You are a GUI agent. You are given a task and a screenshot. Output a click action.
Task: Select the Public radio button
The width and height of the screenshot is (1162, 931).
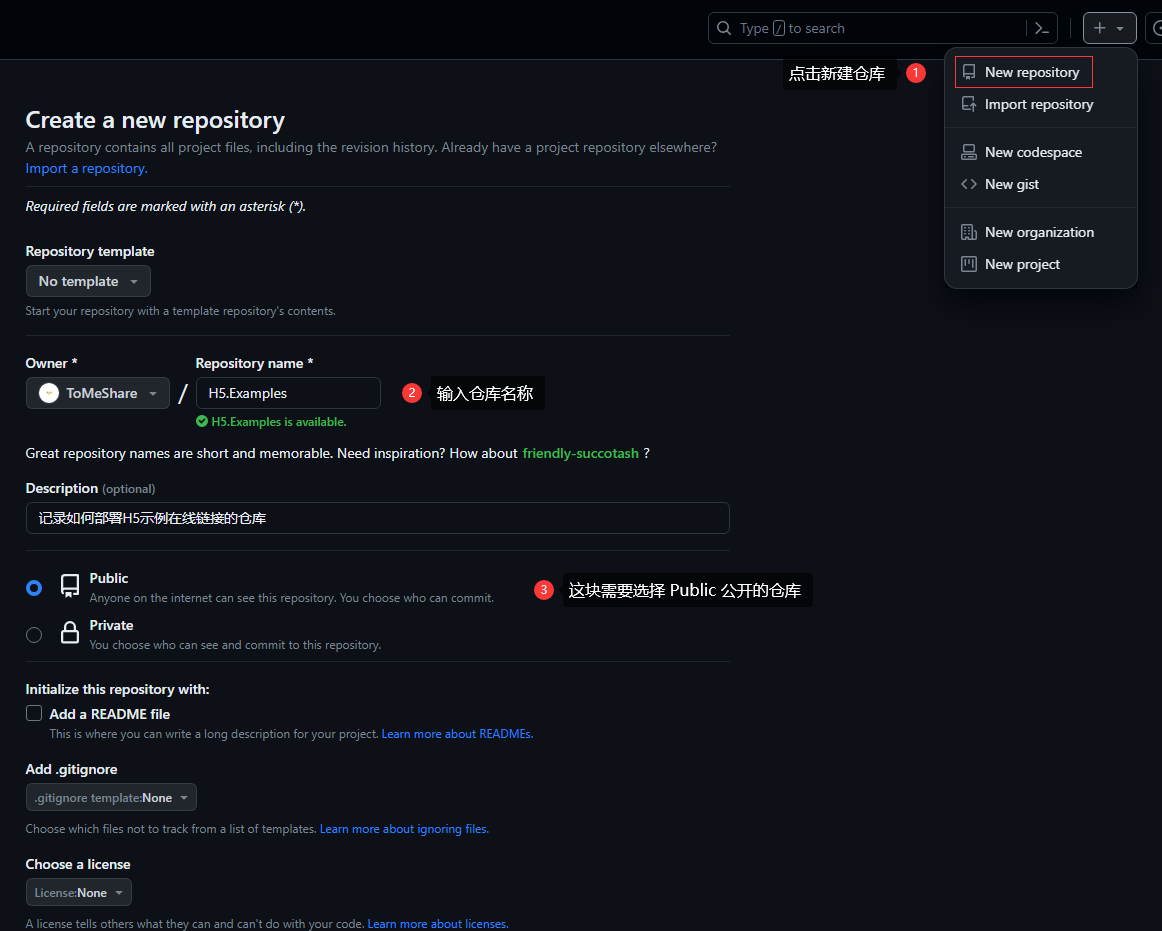pyautogui.click(x=34, y=588)
